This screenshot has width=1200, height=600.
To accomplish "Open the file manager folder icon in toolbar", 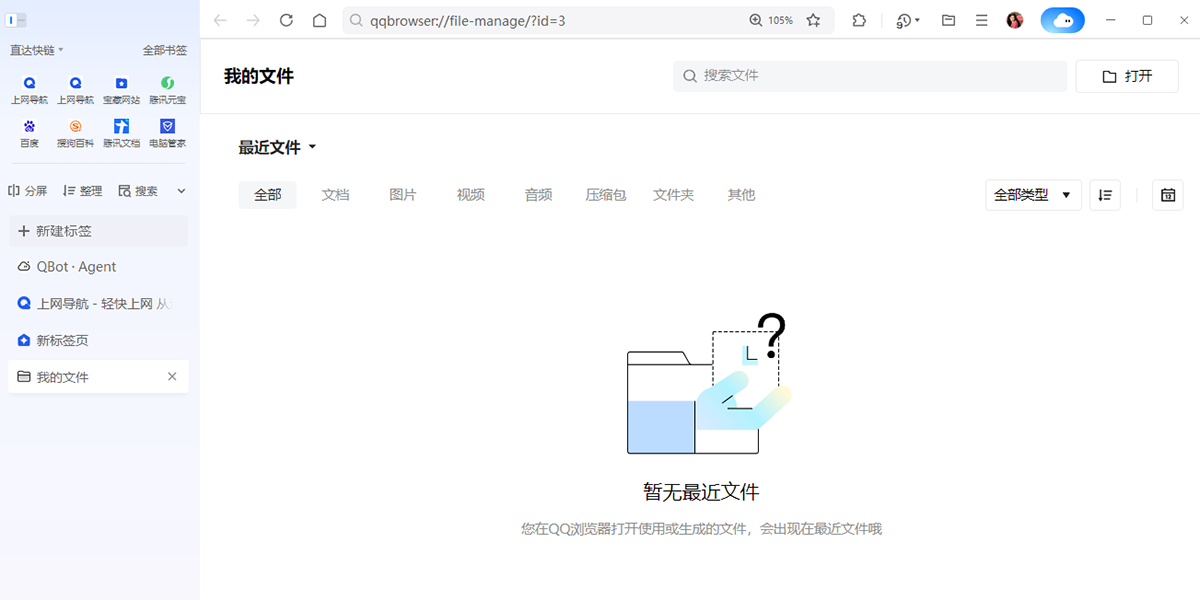I will 949,20.
